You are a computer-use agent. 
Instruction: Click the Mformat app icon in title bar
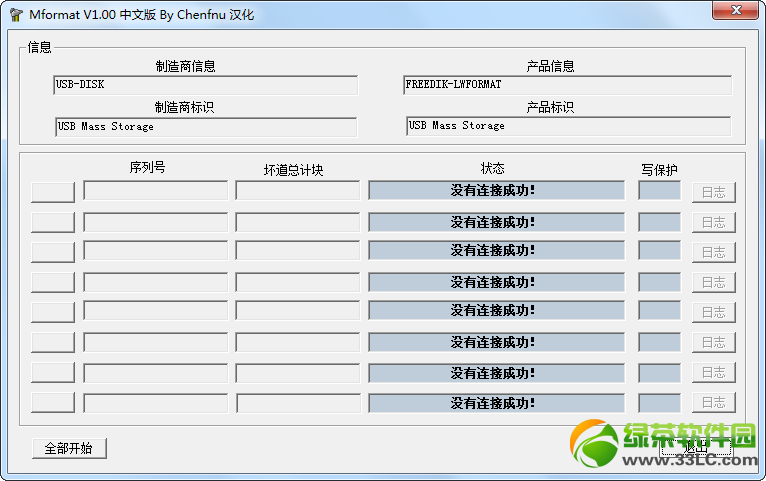16,15
